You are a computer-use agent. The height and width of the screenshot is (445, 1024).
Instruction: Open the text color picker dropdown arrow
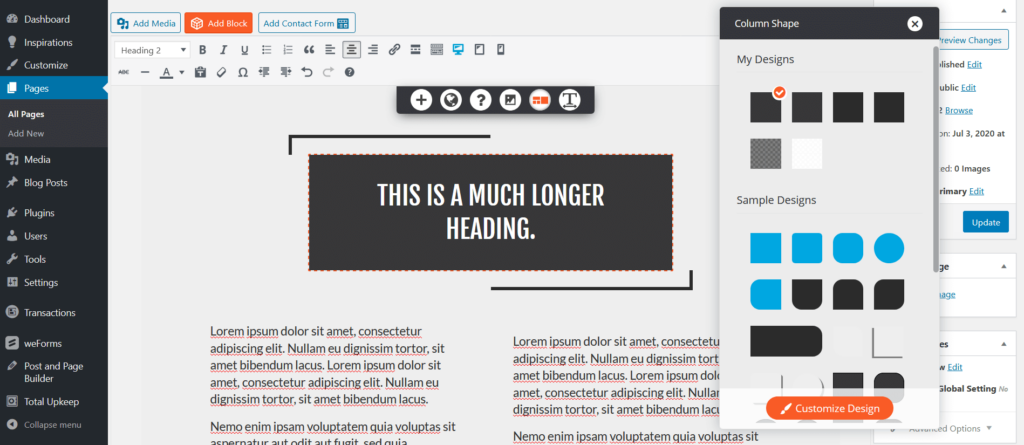tap(182, 72)
